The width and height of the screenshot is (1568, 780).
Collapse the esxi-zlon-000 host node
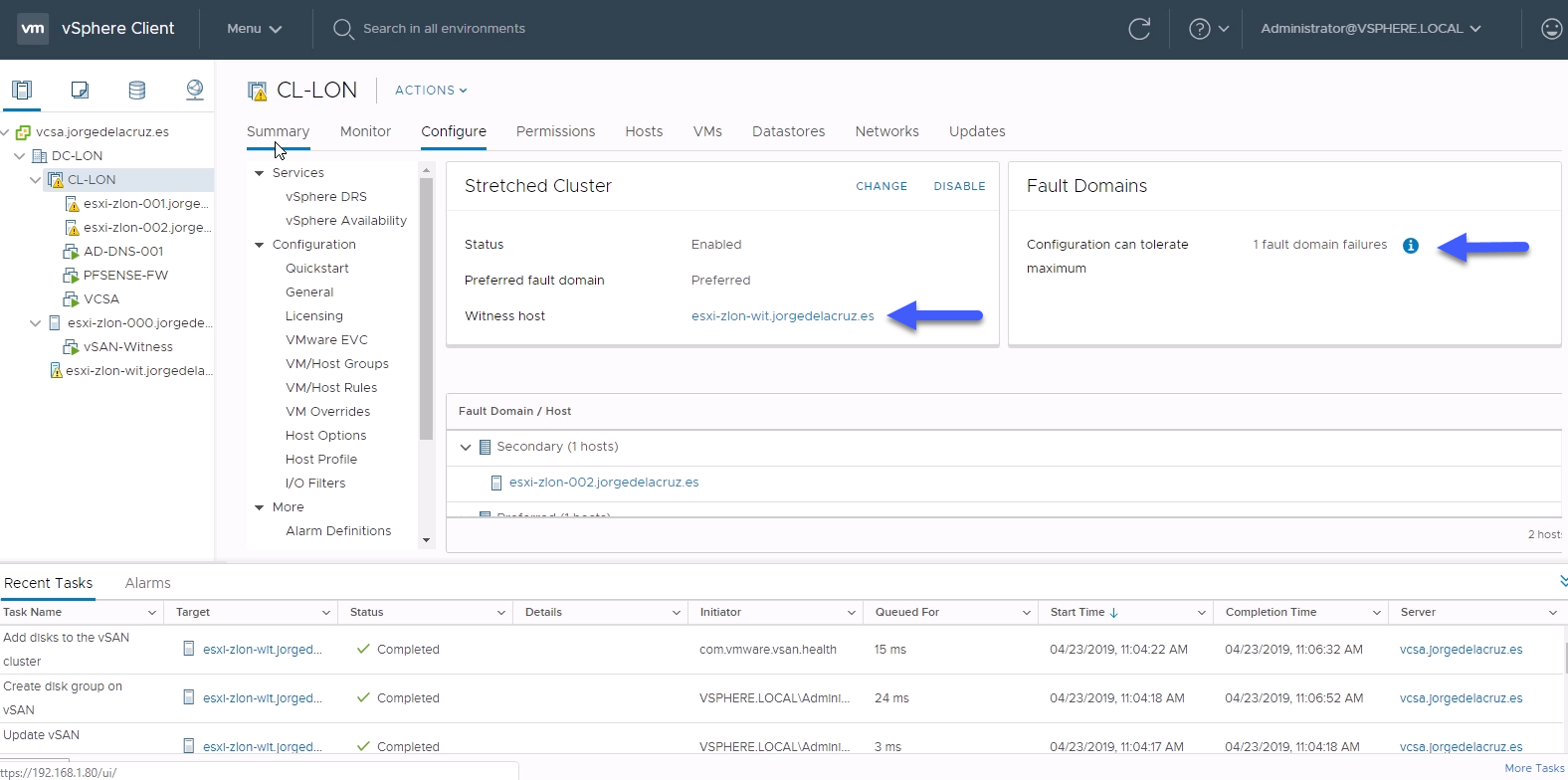[x=35, y=323]
